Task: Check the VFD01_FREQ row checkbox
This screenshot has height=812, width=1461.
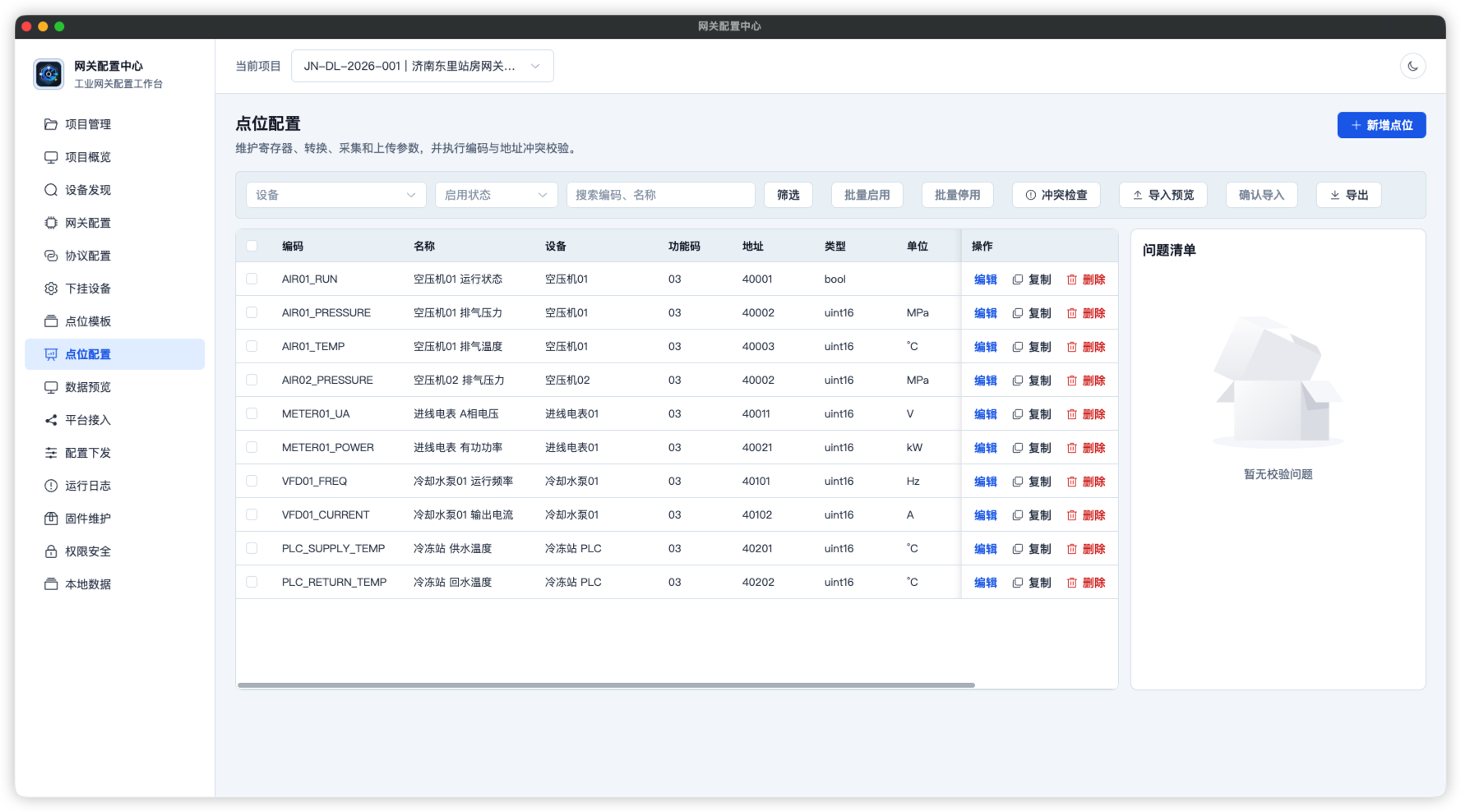Action: click(x=252, y=481)
